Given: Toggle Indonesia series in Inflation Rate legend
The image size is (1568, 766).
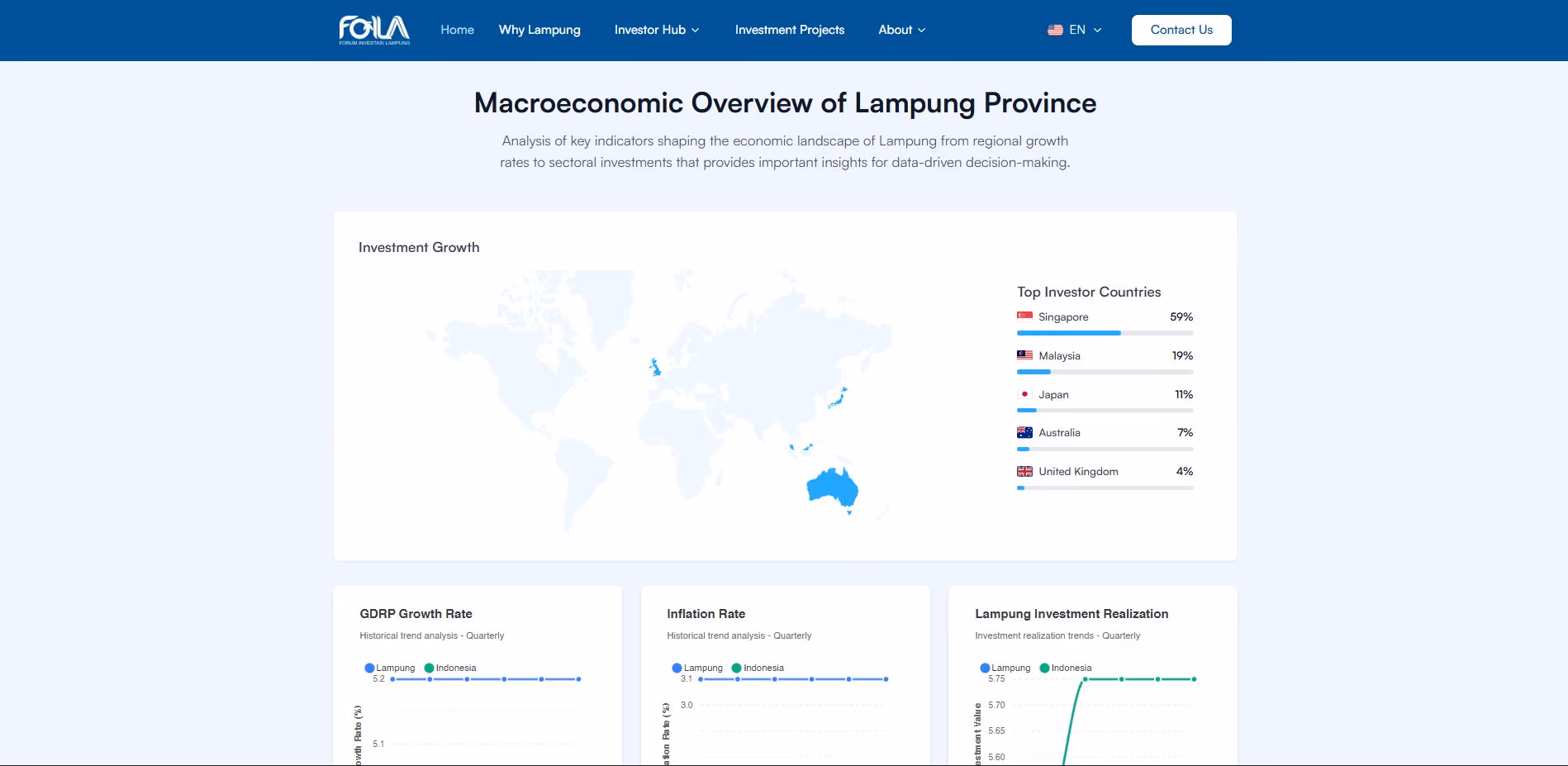Looking at the screenshot, I should 758,668.
